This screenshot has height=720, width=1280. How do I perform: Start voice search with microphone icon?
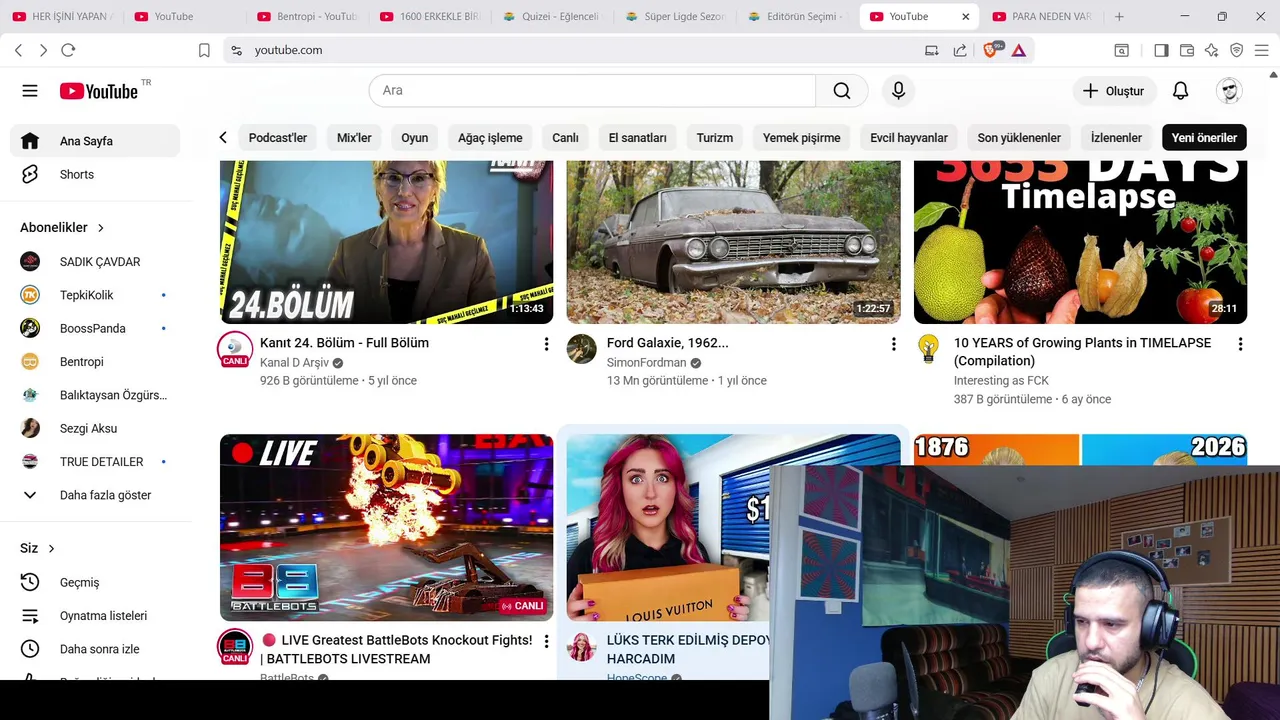tap(898, 91)
